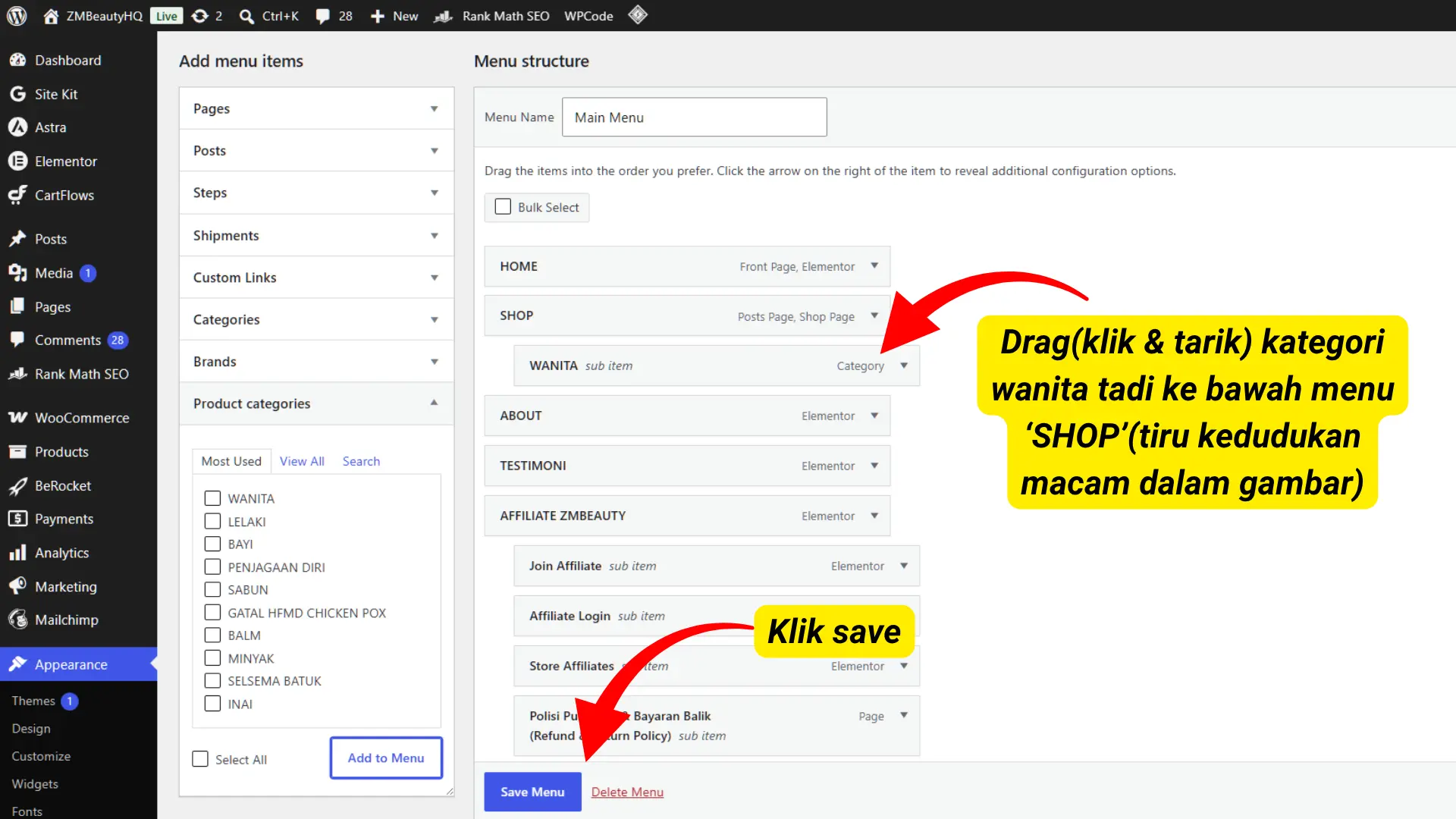The height and width of the screenshot is (819, 1456).
Task: Open the Design submenu link
Action: point(31,728)
